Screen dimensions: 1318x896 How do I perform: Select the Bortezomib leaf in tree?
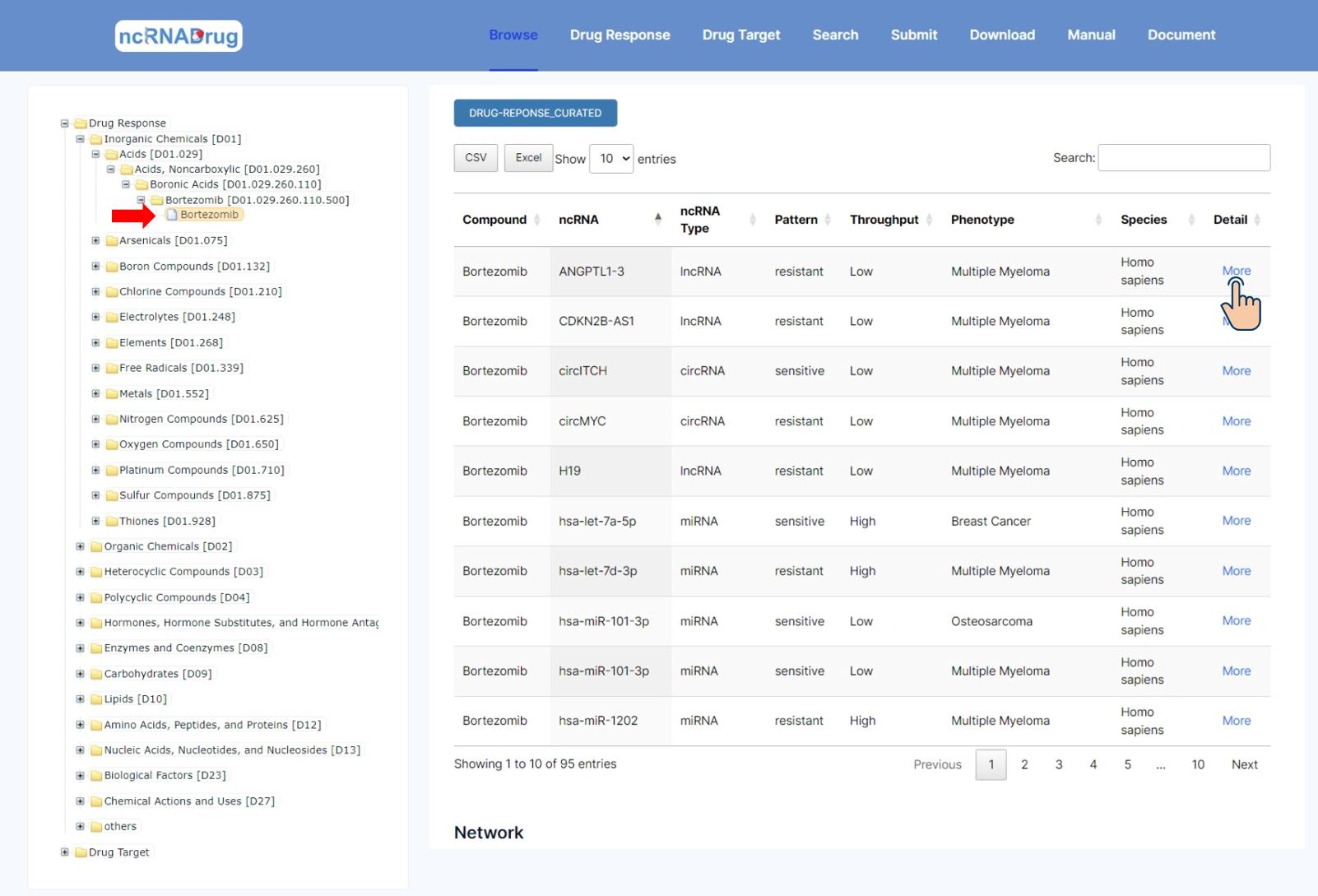[x=210, y=215]
